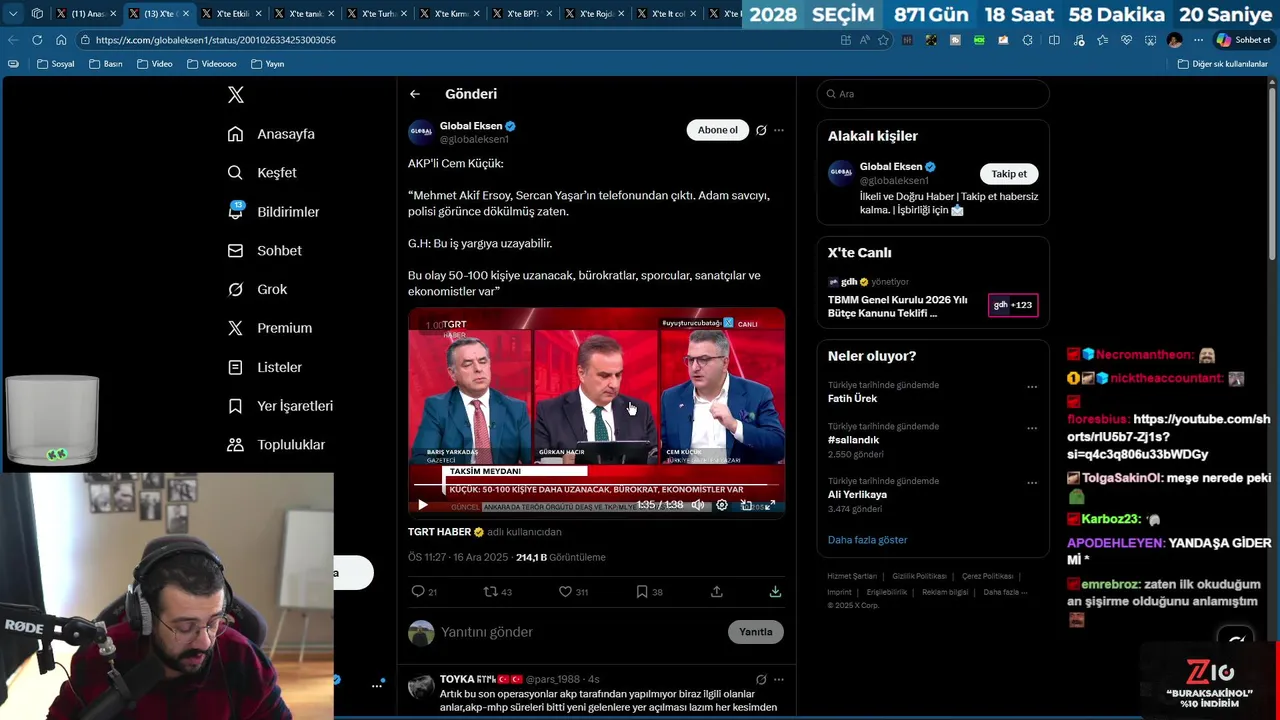Screen dimensions: 1280x720
Task: Open sidebar account more options
Action: (377, 685)
